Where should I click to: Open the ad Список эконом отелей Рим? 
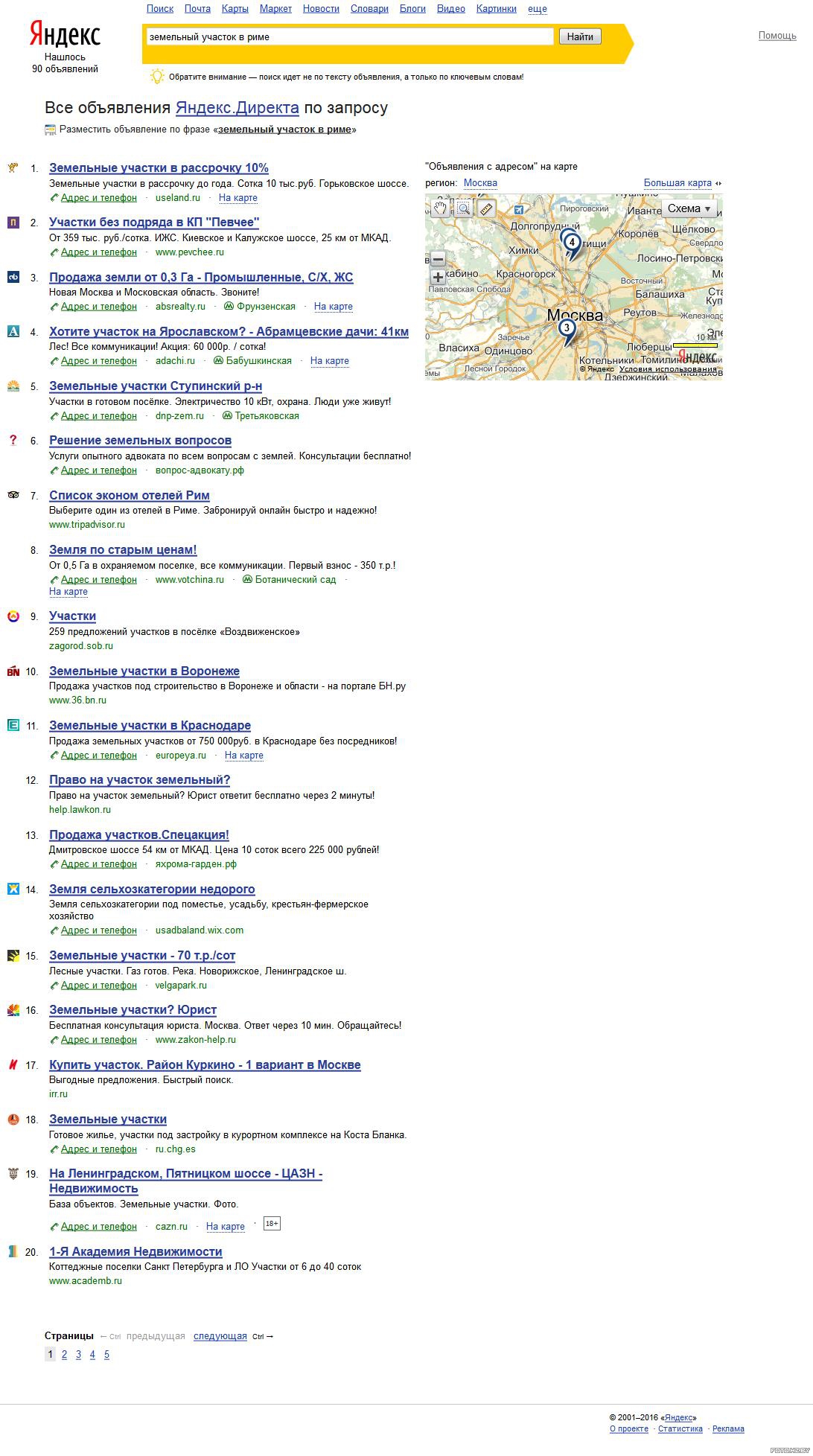point(130,496)
